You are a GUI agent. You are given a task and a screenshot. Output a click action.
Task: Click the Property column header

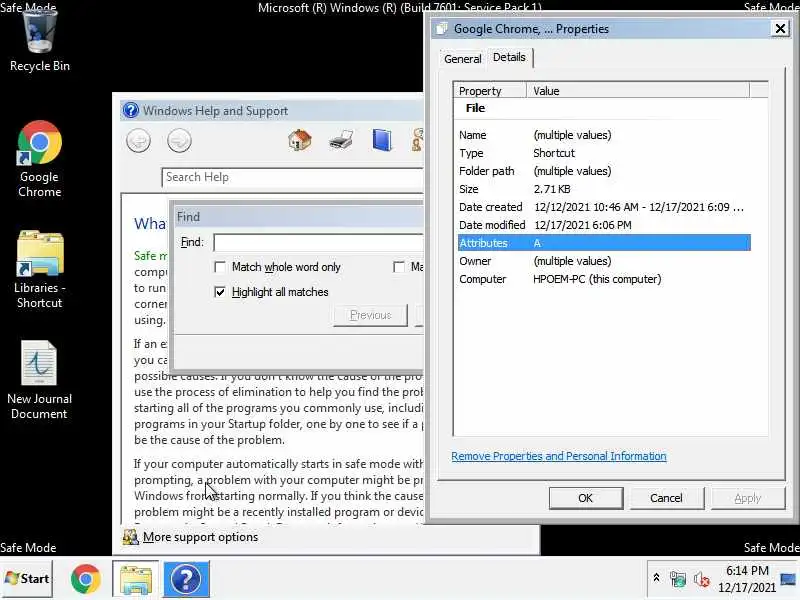(490, 91)
